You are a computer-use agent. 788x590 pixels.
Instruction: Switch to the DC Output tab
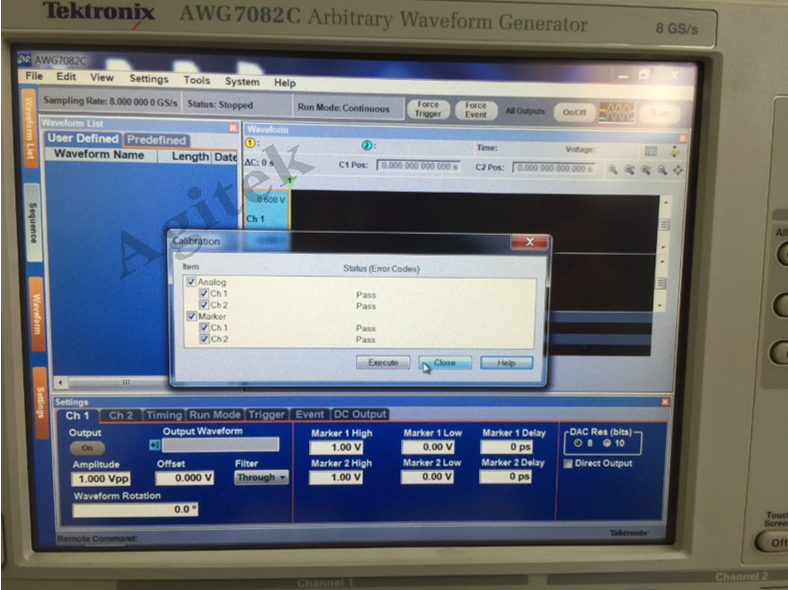tap(360, 414)
